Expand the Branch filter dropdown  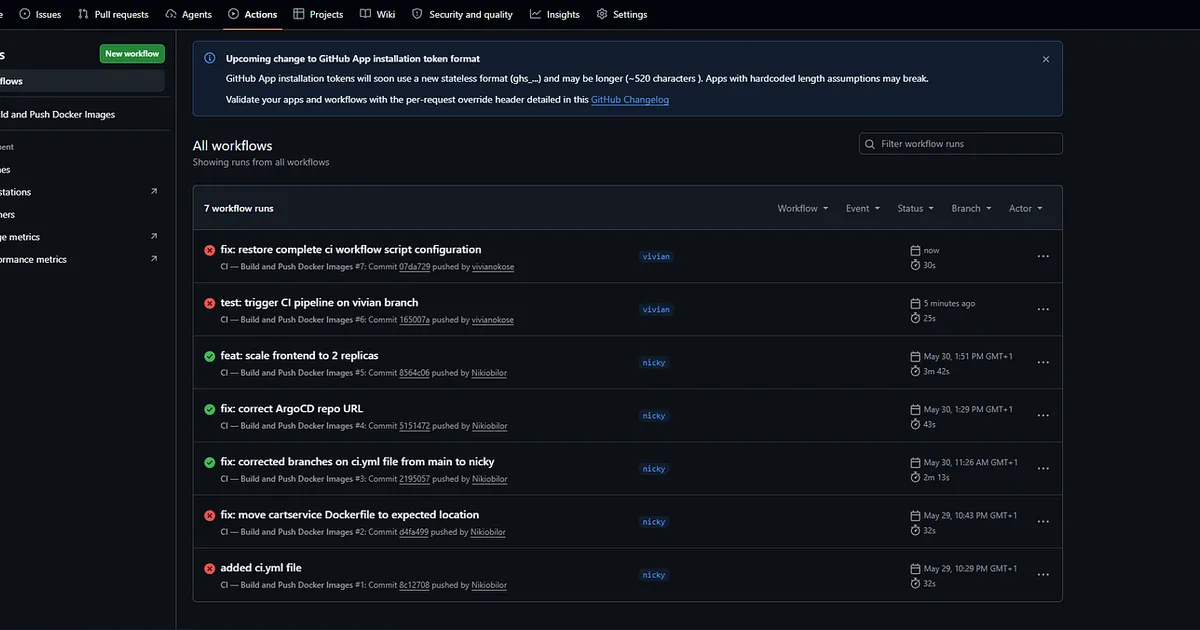coord(971,208)
